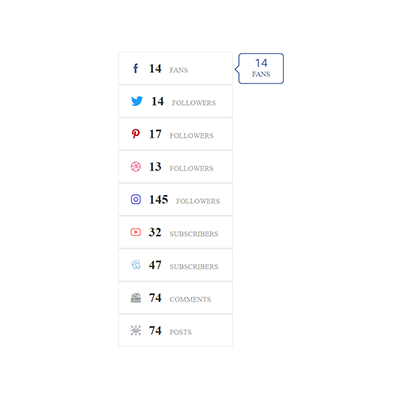Screen dimensions: 400x400
Task: Click the SUBSCRIBERS label next to 47
Action: tap(194, 267)
